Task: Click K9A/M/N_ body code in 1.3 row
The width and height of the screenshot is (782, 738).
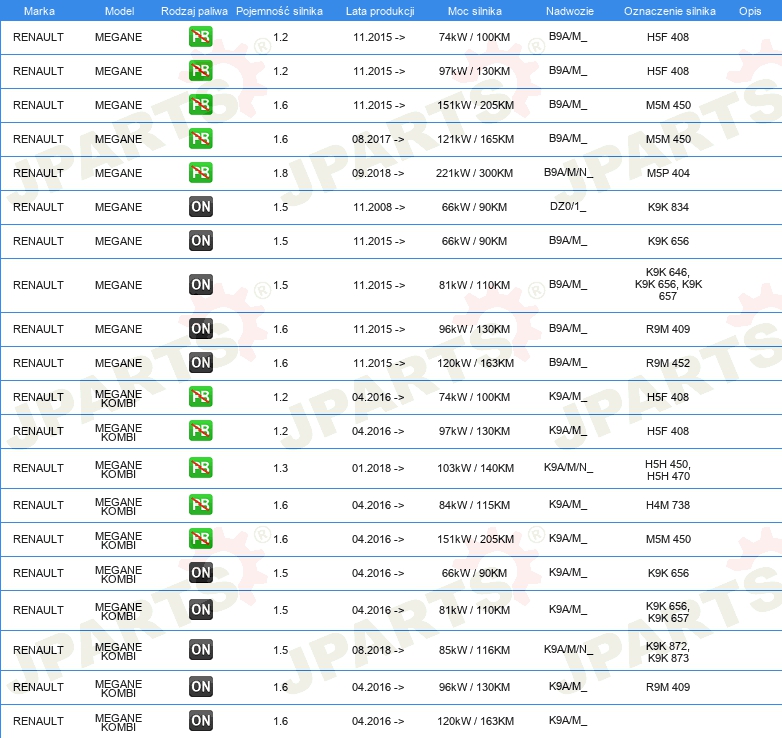Action: 569,468
